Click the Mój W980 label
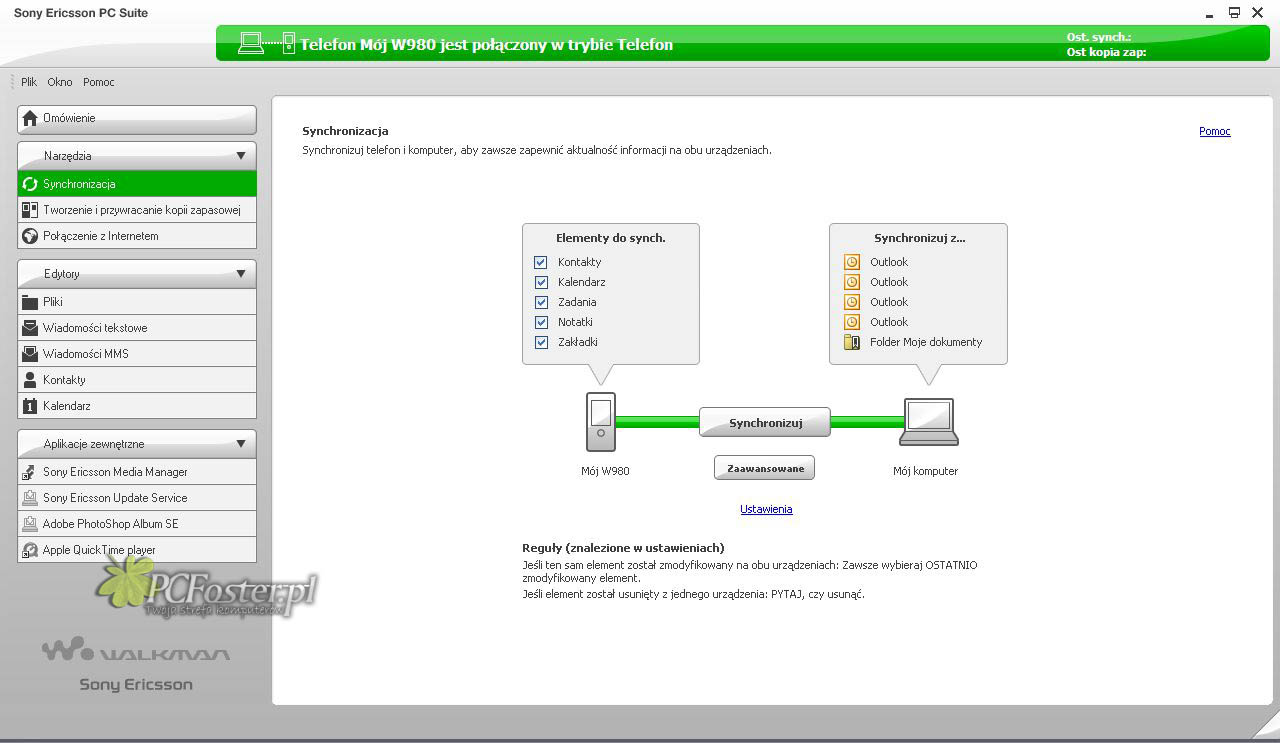Image resolution: width=1280 pixels, height=743 pixels. [605, 471]
